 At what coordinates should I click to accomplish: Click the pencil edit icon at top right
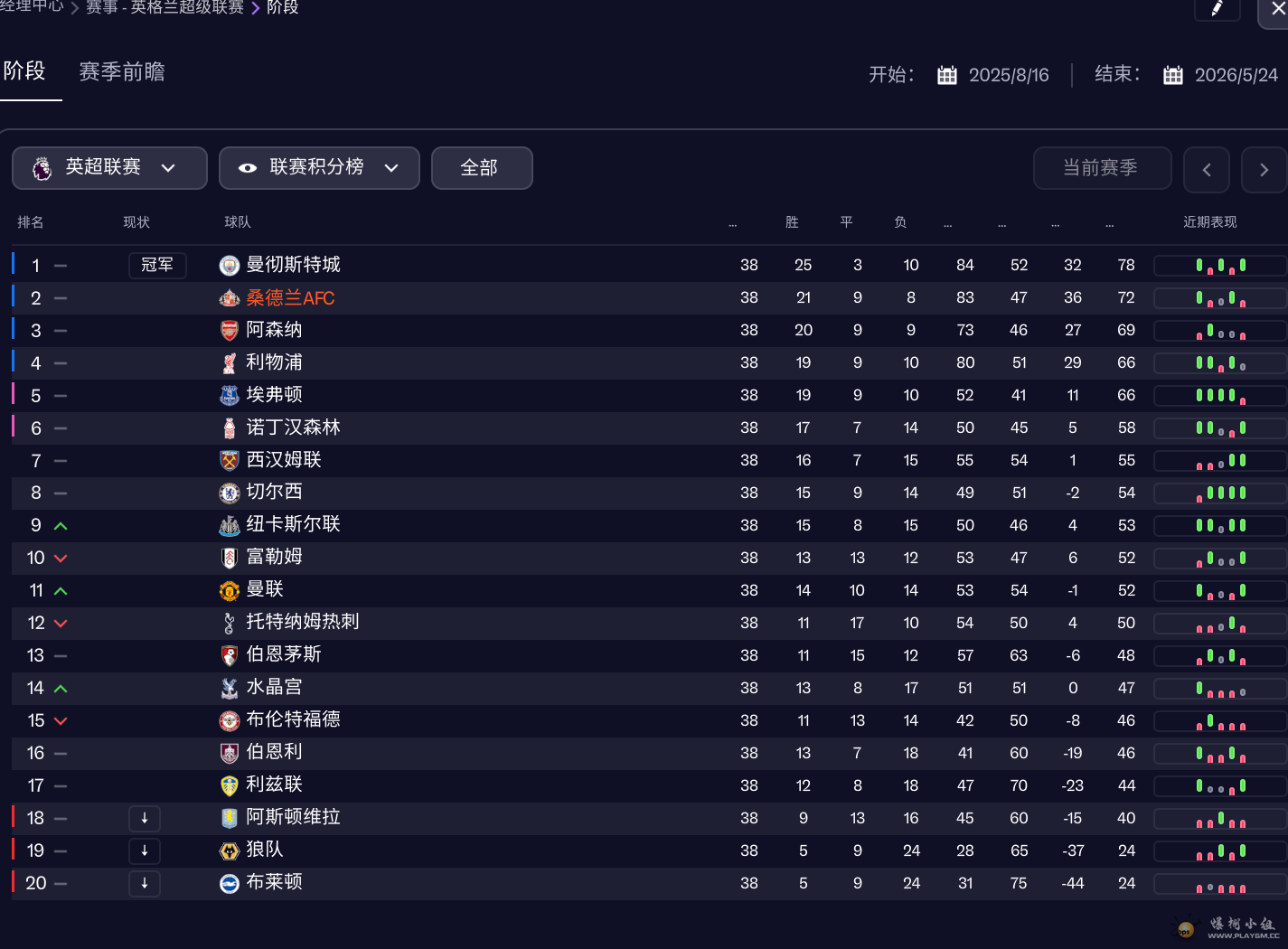(1217, 8)
